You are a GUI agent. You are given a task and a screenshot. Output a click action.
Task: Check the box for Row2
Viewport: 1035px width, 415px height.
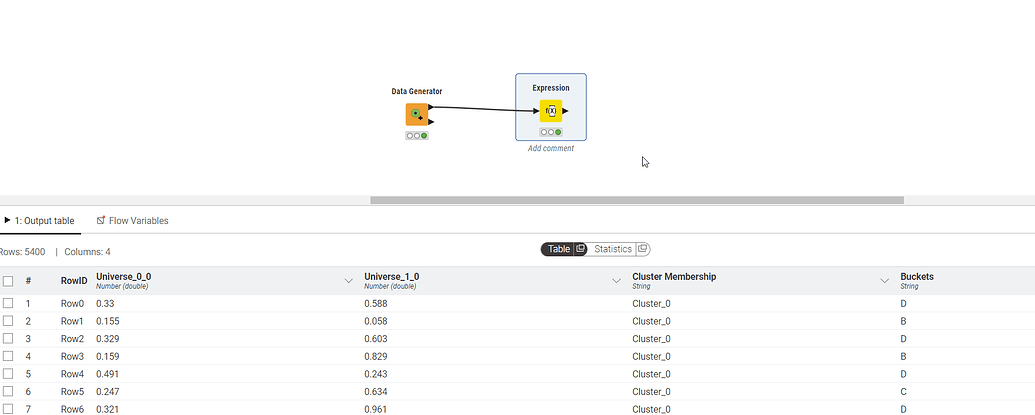tap(8, 338)
